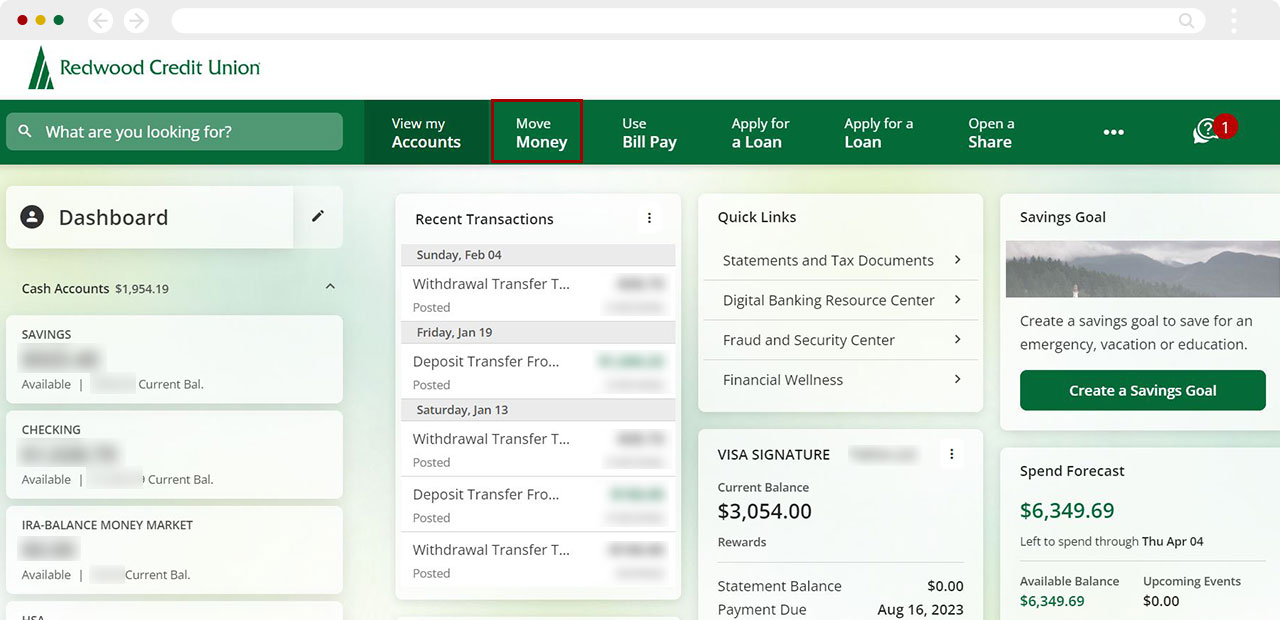Select Apply for a Loan before Open a Share
The image size is (1280, 620).
[878, 132]
